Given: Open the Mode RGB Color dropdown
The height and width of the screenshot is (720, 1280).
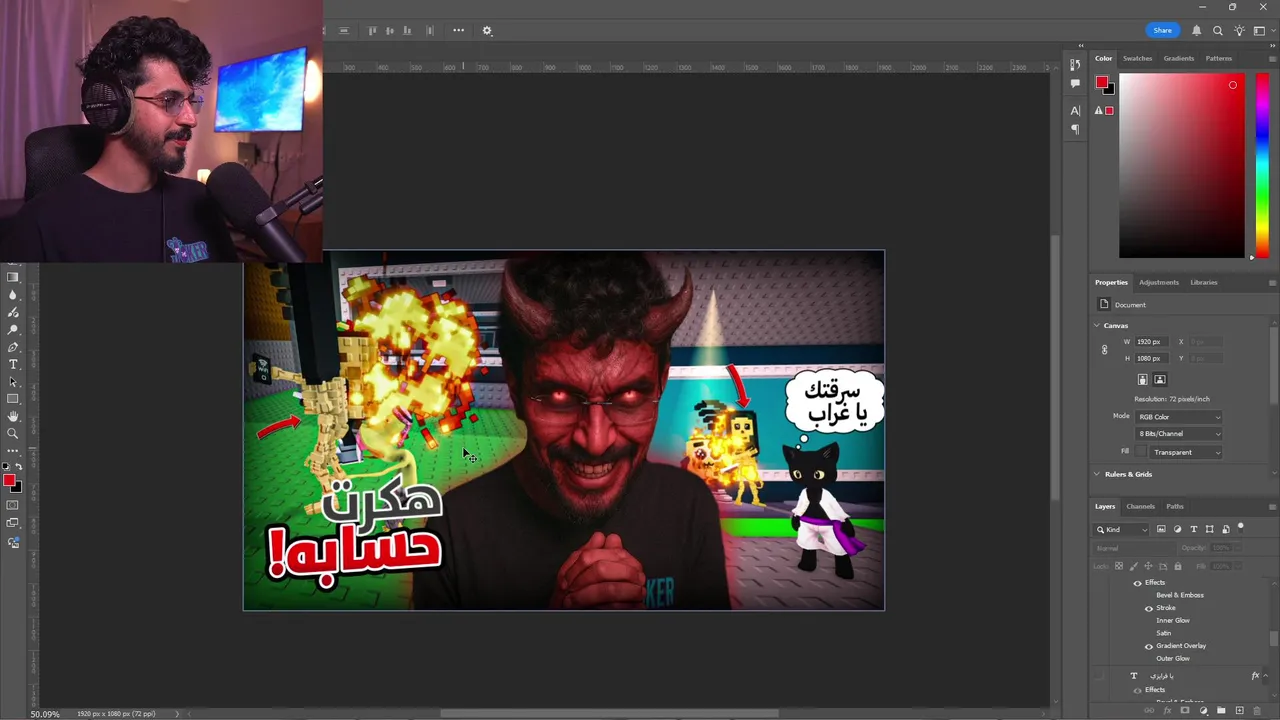Looking at the screenshot, I should point(1179,417).
